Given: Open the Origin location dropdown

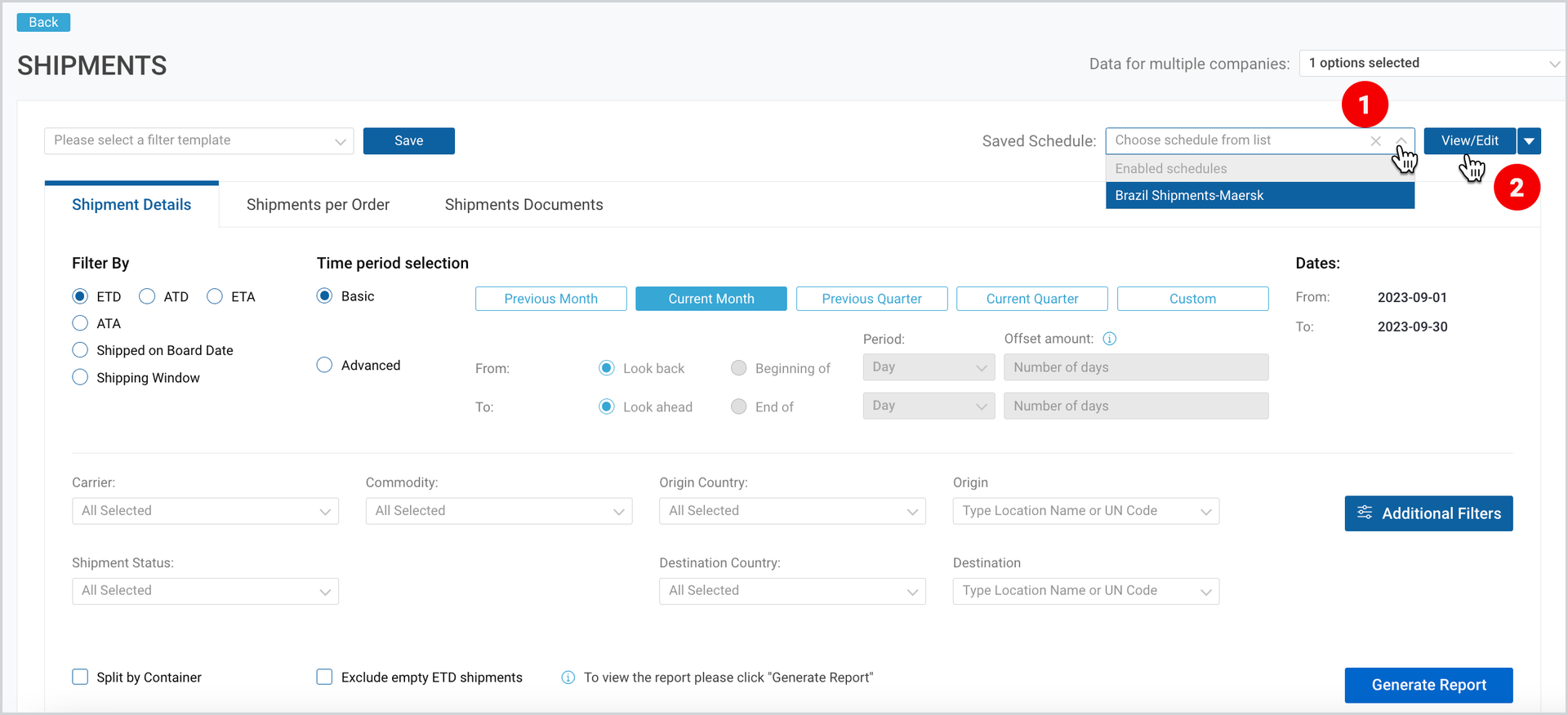Looking at the screenshot, I should pyautogui.click(x=1086, y=511).
